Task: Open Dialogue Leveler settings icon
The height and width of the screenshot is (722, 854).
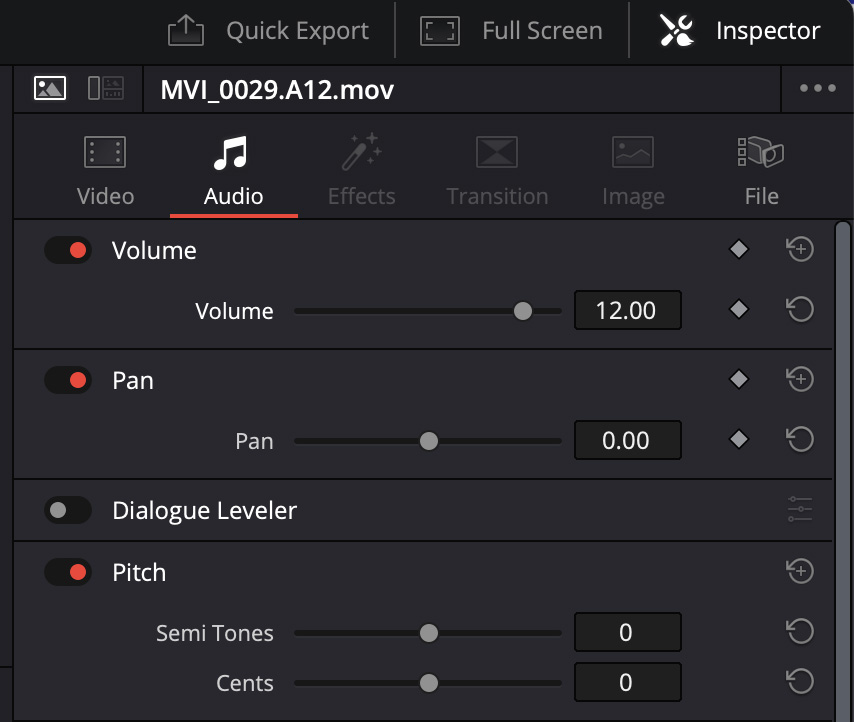Action: coord(799,511)
